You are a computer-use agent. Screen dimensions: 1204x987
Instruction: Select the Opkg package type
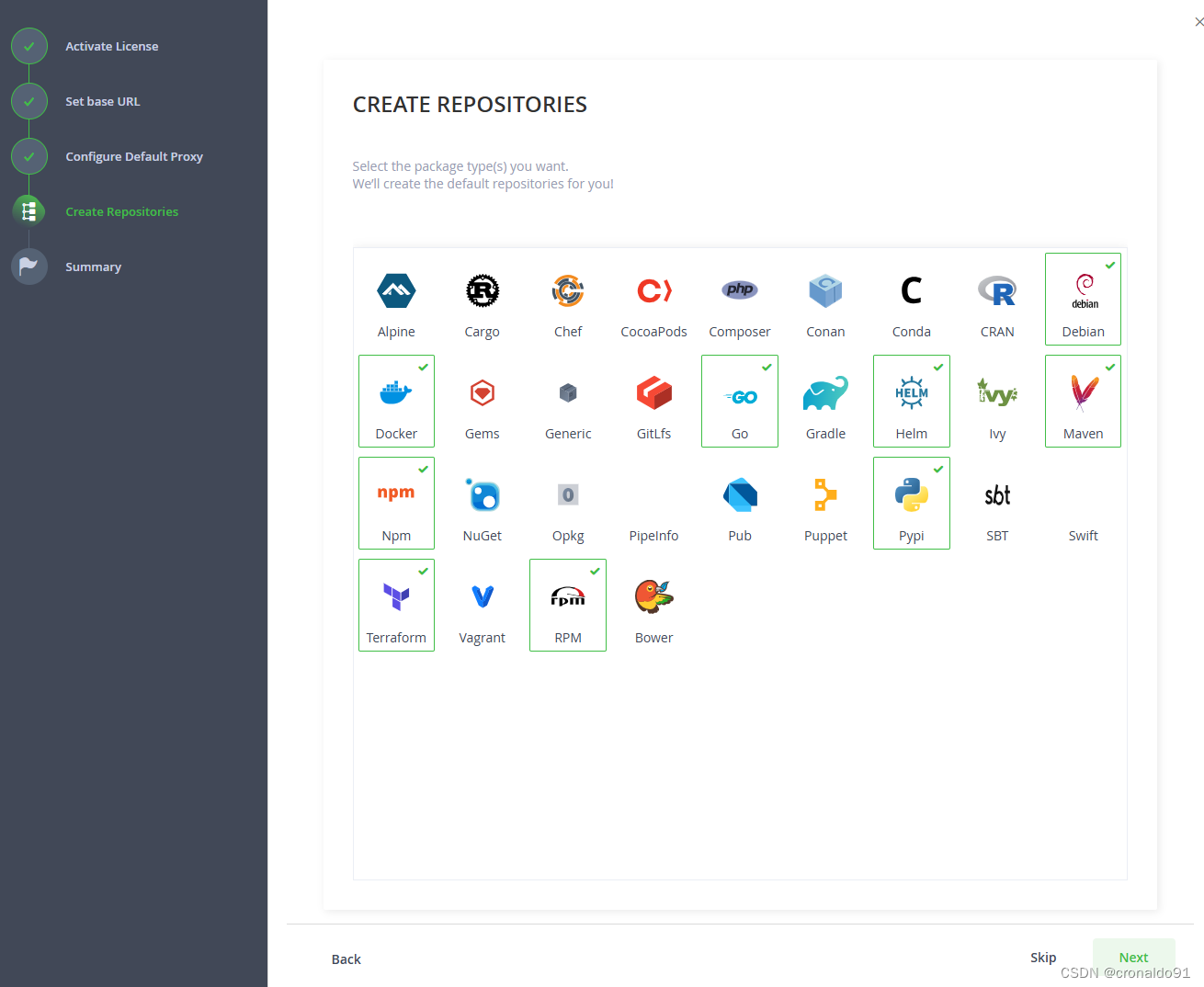coord(568,504)
